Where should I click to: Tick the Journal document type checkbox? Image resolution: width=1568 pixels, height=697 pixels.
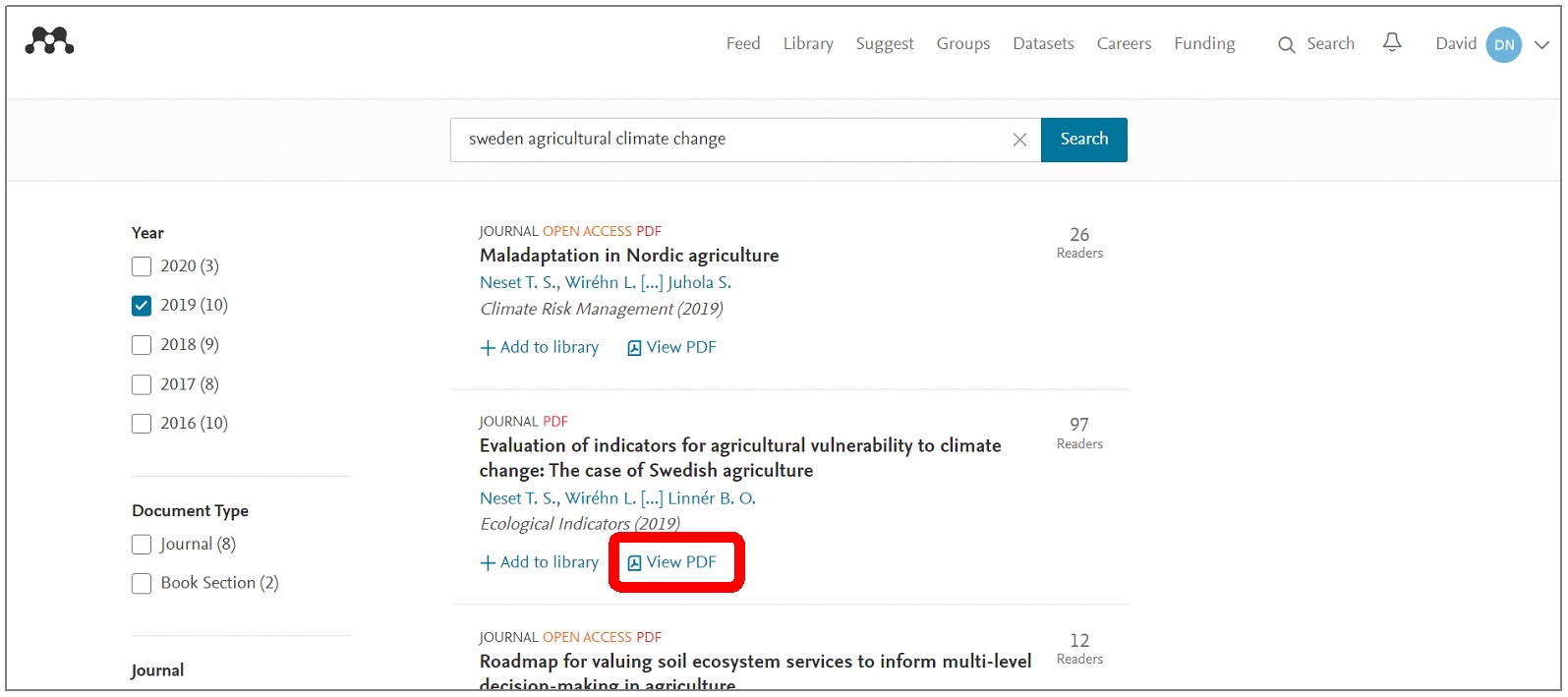pyautogui.click(x=142, y=545)
